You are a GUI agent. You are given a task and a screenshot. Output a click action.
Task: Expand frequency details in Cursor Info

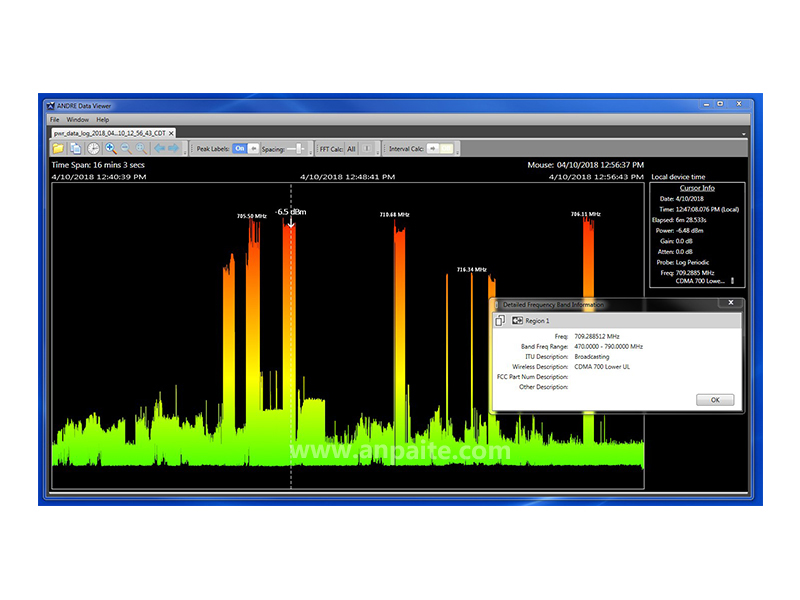[732, 281]
